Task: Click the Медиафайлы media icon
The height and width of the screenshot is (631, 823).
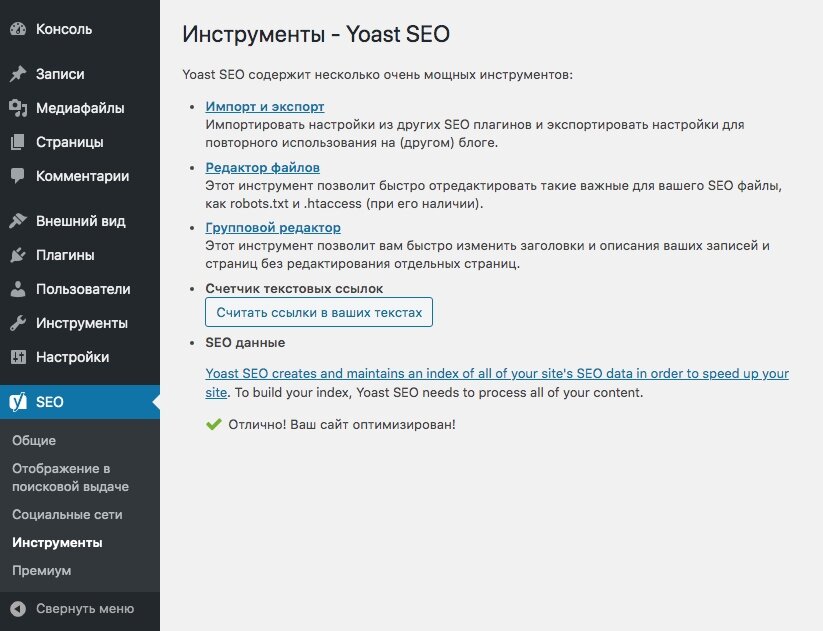Action: [x=18, y=108]
